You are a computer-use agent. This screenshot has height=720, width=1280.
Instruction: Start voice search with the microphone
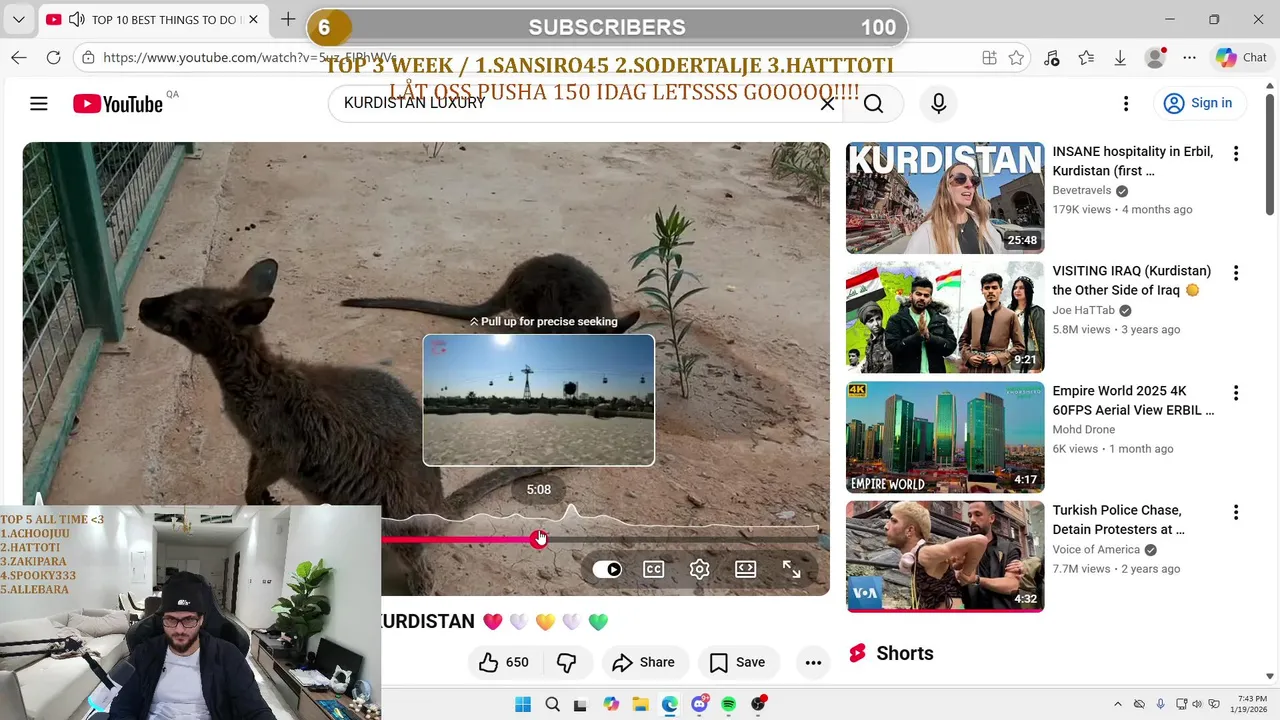938,103
